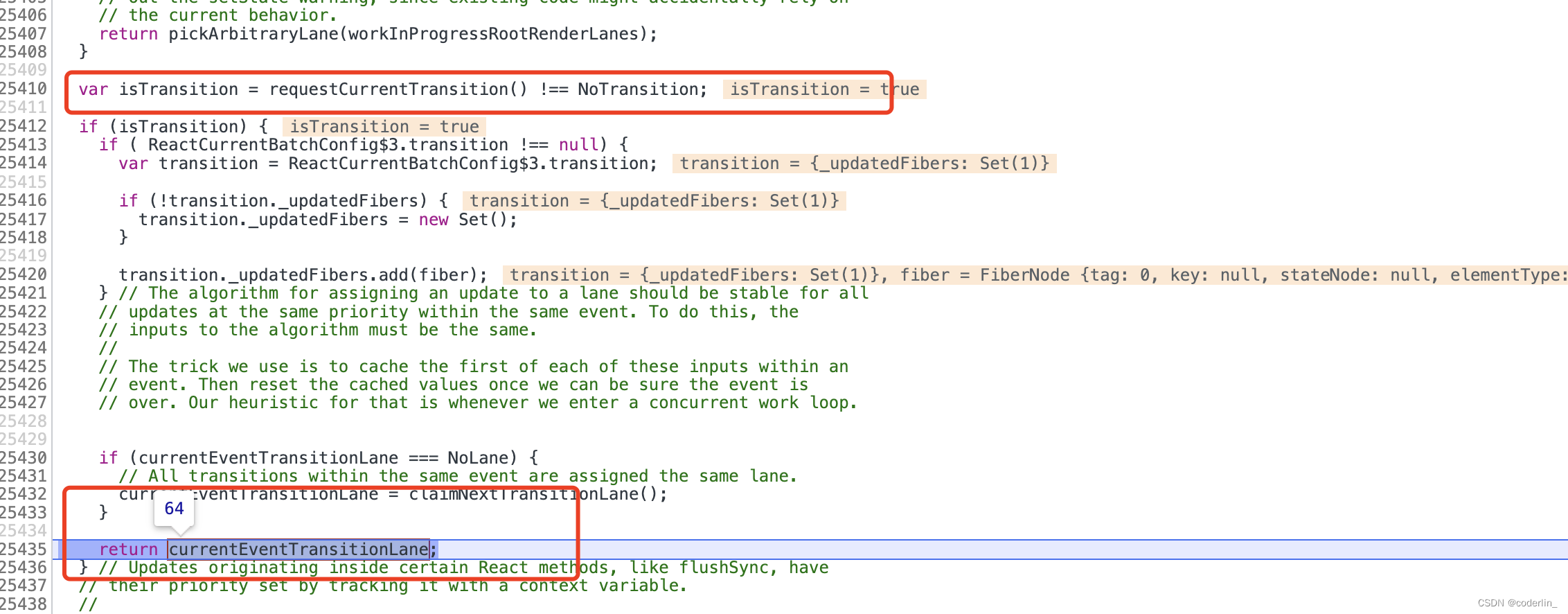
Task: Click the NoTransition identifier
Action: click(638, 89)
